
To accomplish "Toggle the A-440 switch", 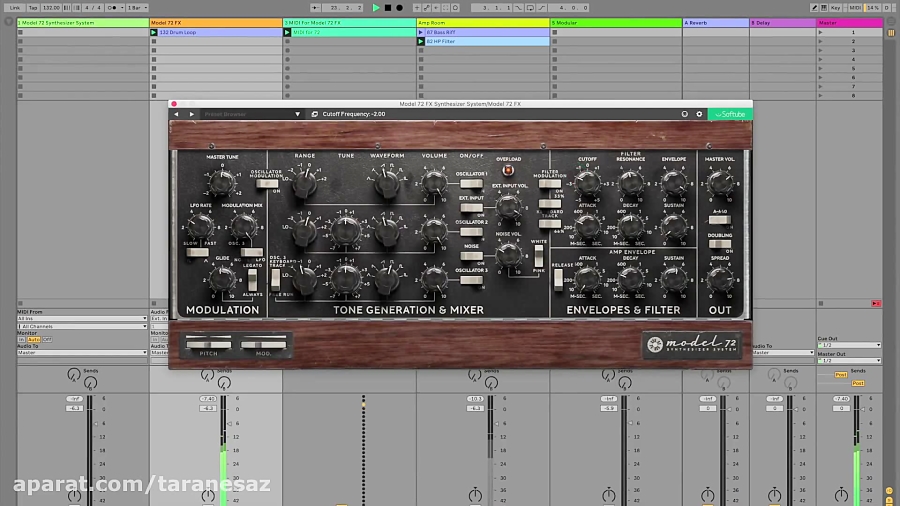I will click(x=719, y=220).
